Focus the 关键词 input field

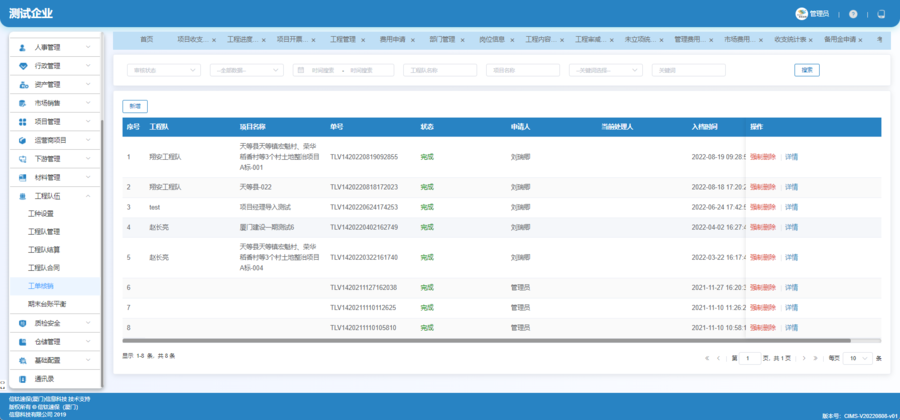689,70
